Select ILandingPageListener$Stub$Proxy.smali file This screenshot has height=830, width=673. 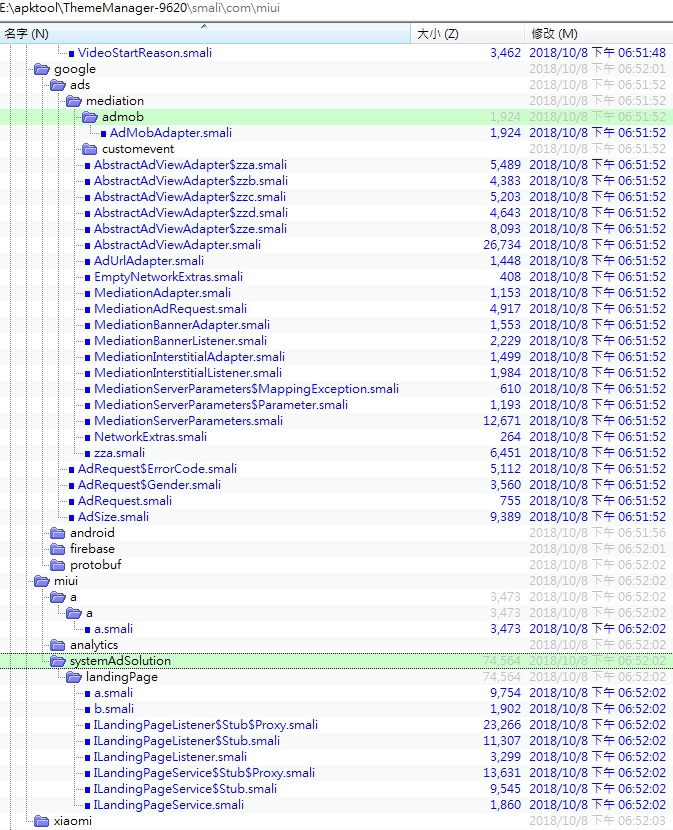[x=206, y=725]
